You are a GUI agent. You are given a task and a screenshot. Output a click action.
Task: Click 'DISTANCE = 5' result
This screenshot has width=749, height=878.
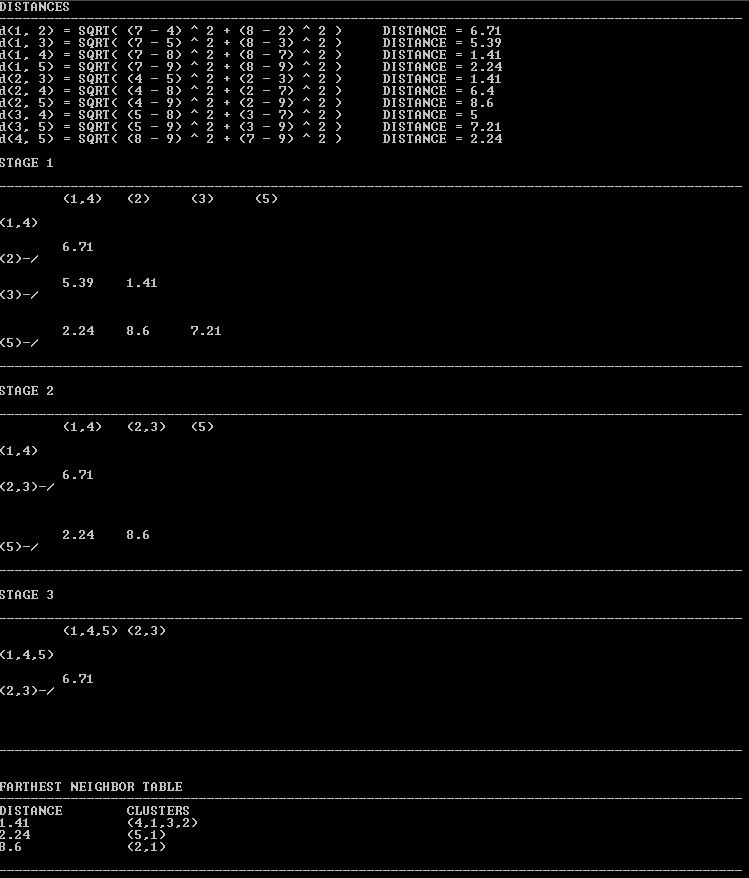tap(430, 115)
